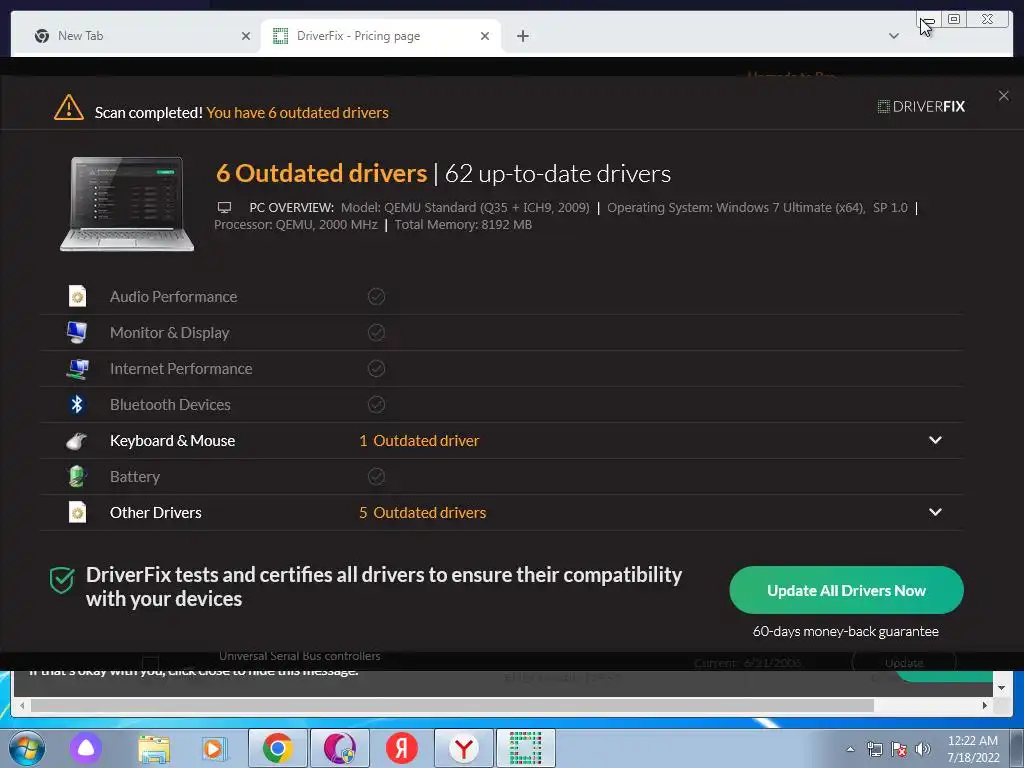Click the network tray icon

874,749
